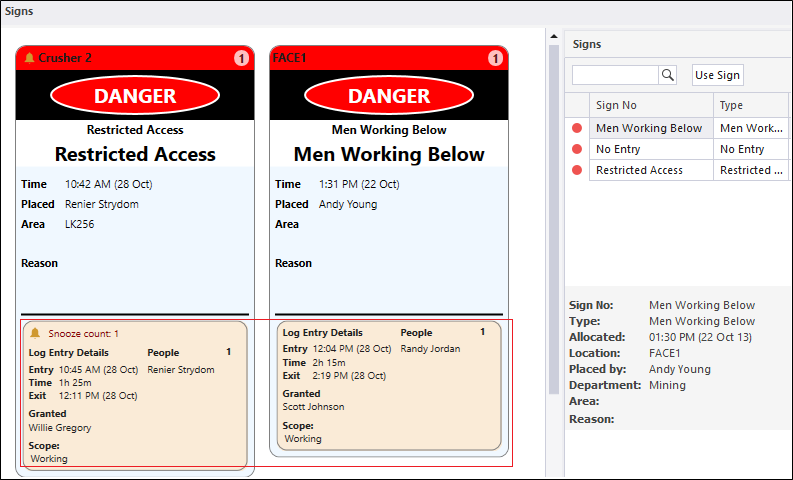Click Willie Gregory under Granted
This screenshot has width=793, height=480.
tap(60, 428)
